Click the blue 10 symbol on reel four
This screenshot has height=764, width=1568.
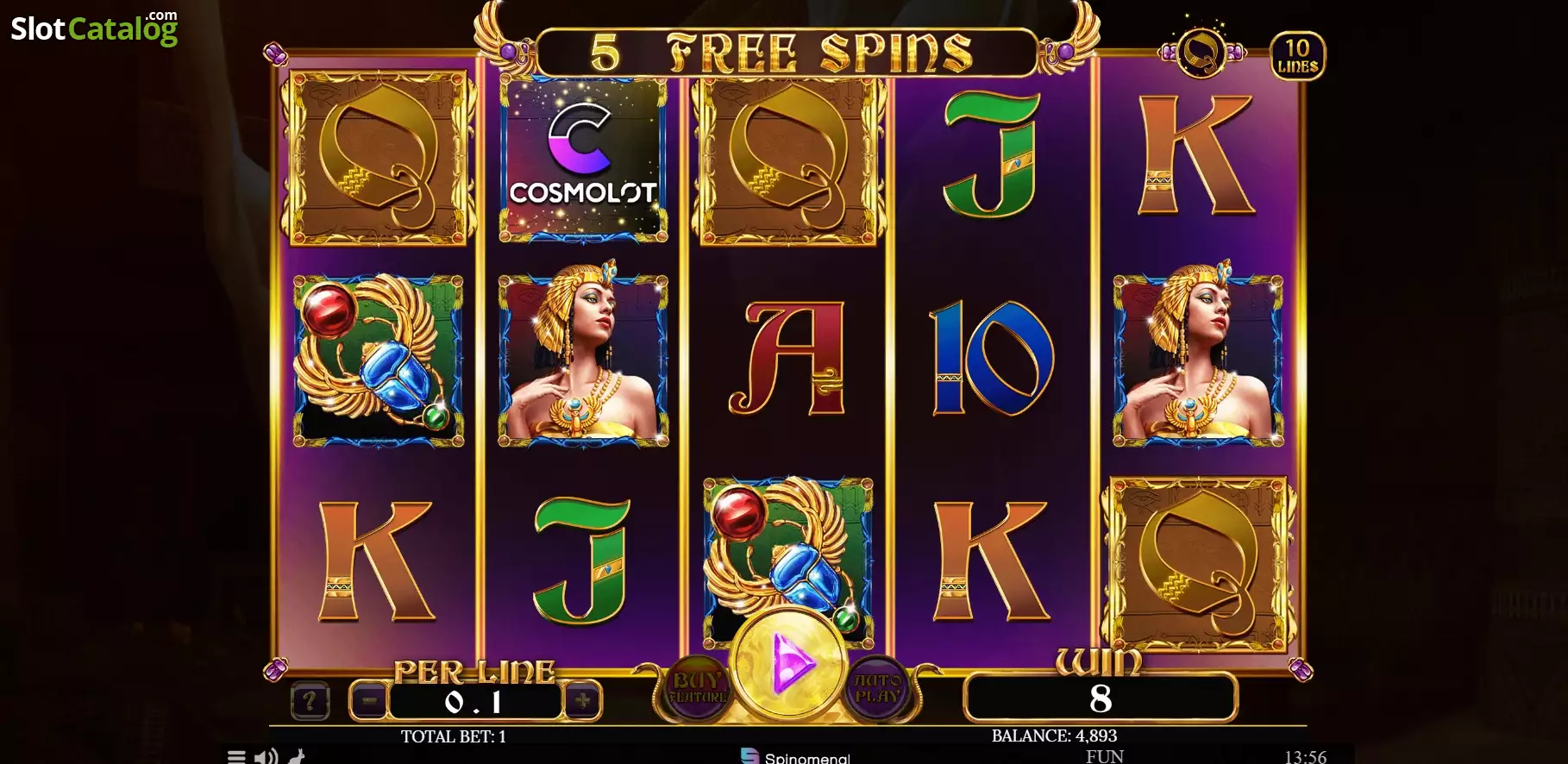click(992, 359)
